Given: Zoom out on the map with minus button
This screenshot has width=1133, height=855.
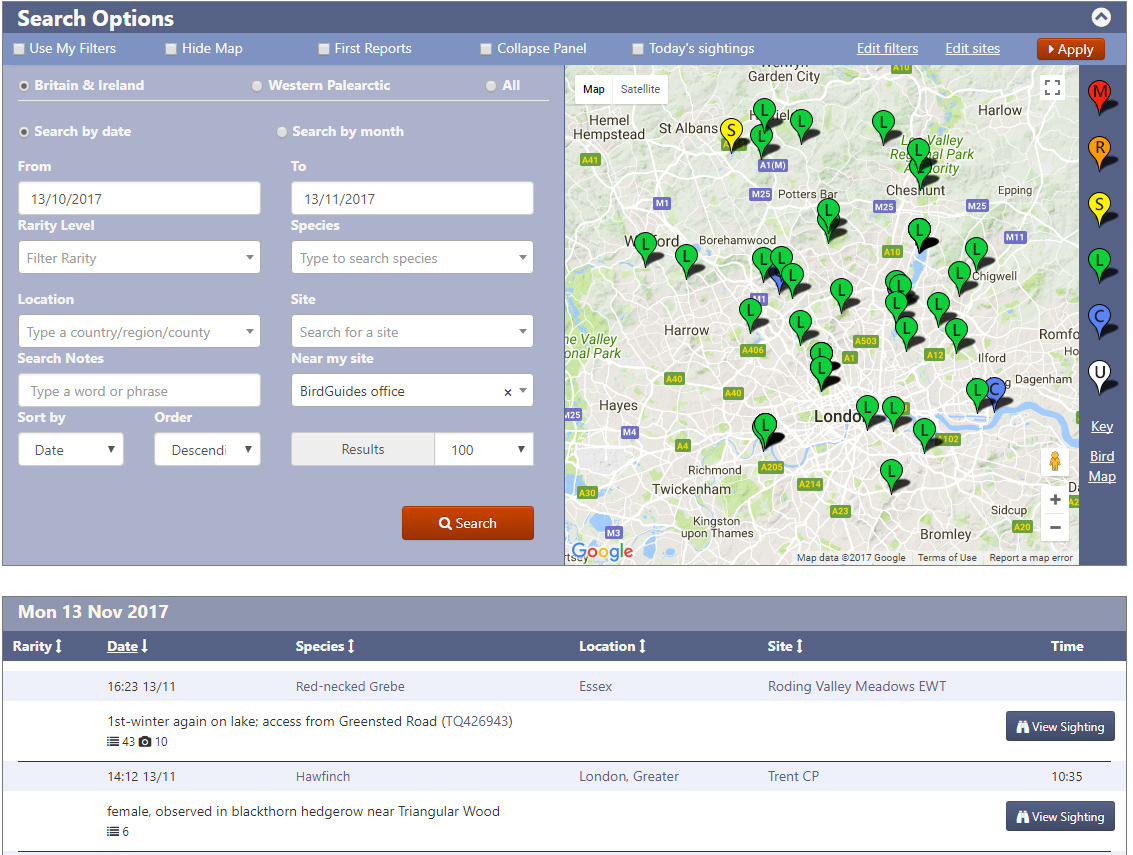Looking at the screenshot, I should (1055, 528).
